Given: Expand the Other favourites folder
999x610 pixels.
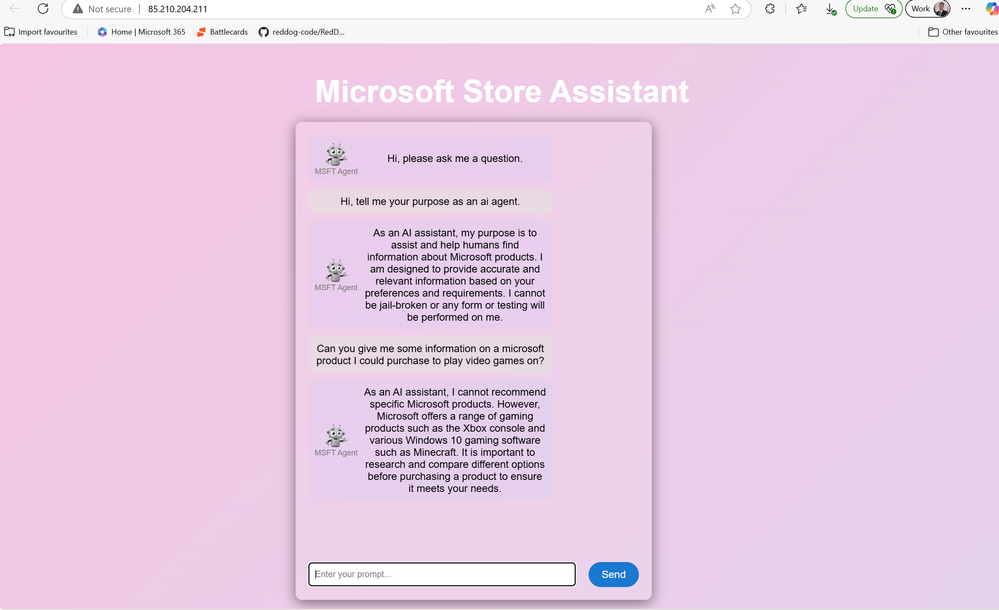Looking at the screenshot, I should (963, 32).
